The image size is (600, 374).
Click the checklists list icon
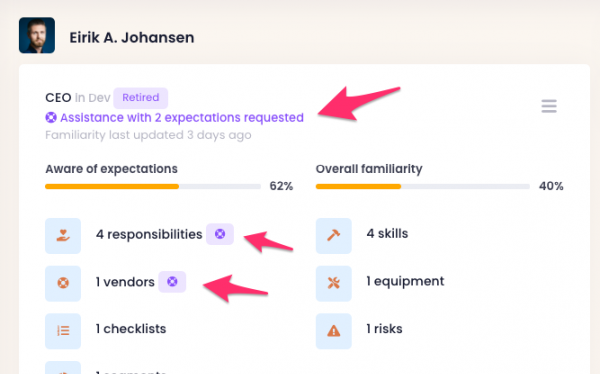click(63, 331)
